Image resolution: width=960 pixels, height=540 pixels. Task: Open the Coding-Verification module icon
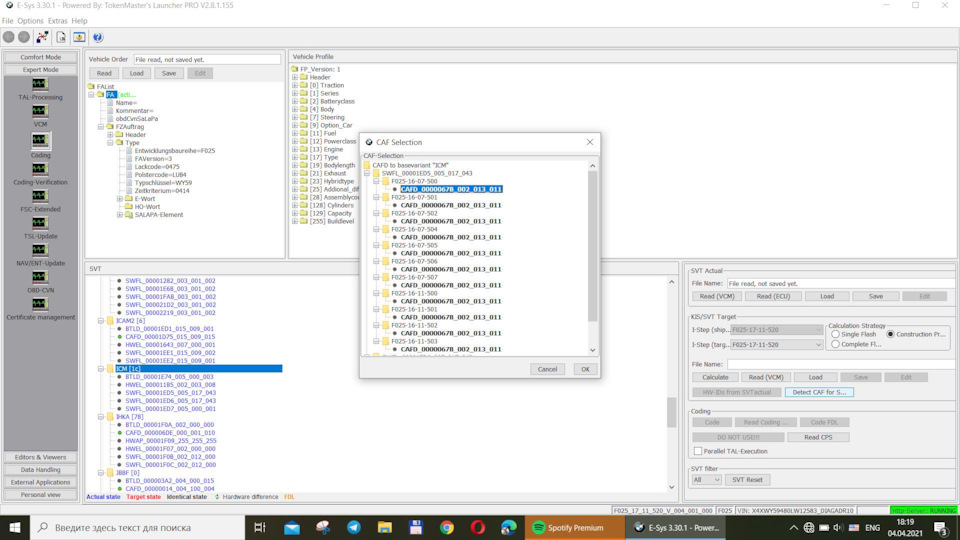coord(40,169)
